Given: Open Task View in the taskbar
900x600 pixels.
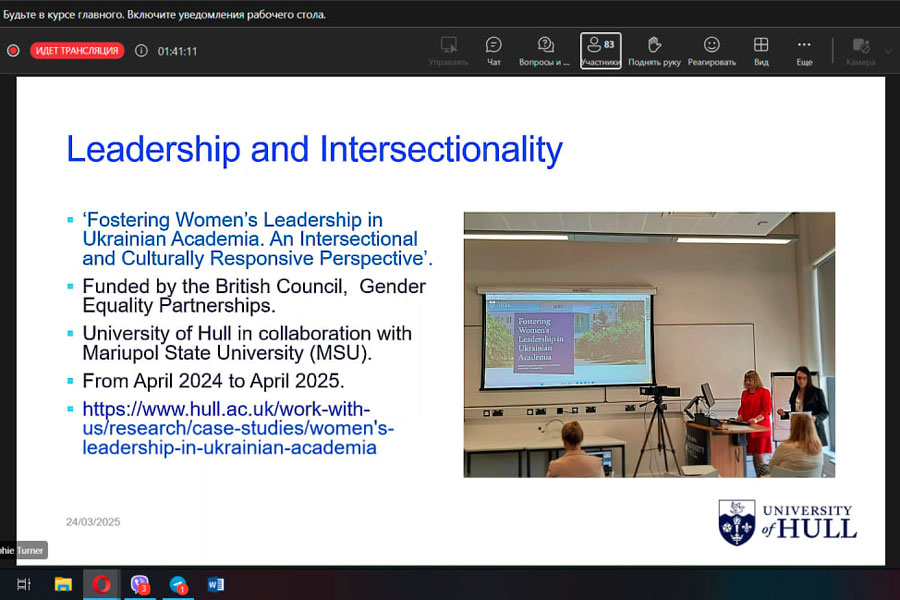Looking at the screenshot, I should pos(24,584).
